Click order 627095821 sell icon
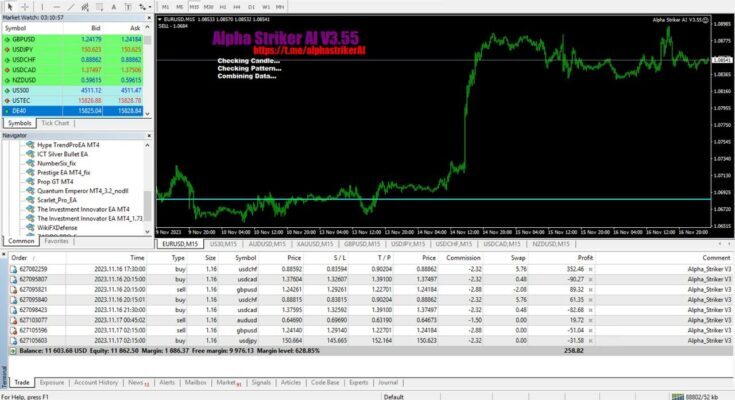Viewport: 735px width, 400px height. coord(13,290)
